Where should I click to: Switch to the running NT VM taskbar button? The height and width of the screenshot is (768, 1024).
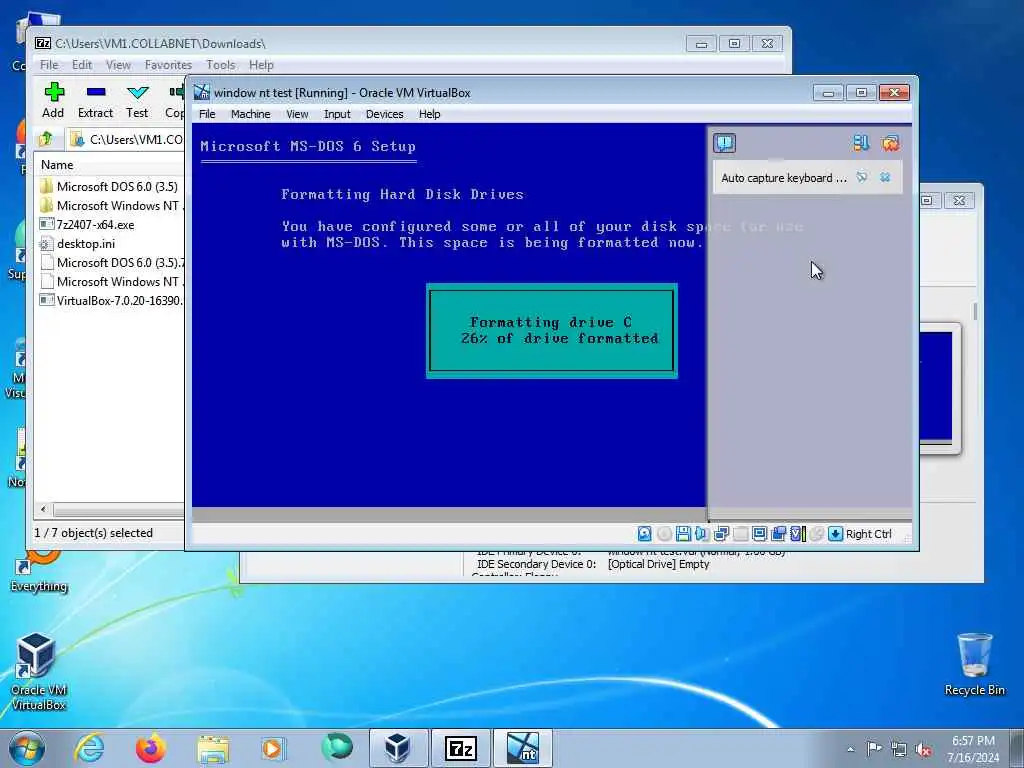point(522,748)
